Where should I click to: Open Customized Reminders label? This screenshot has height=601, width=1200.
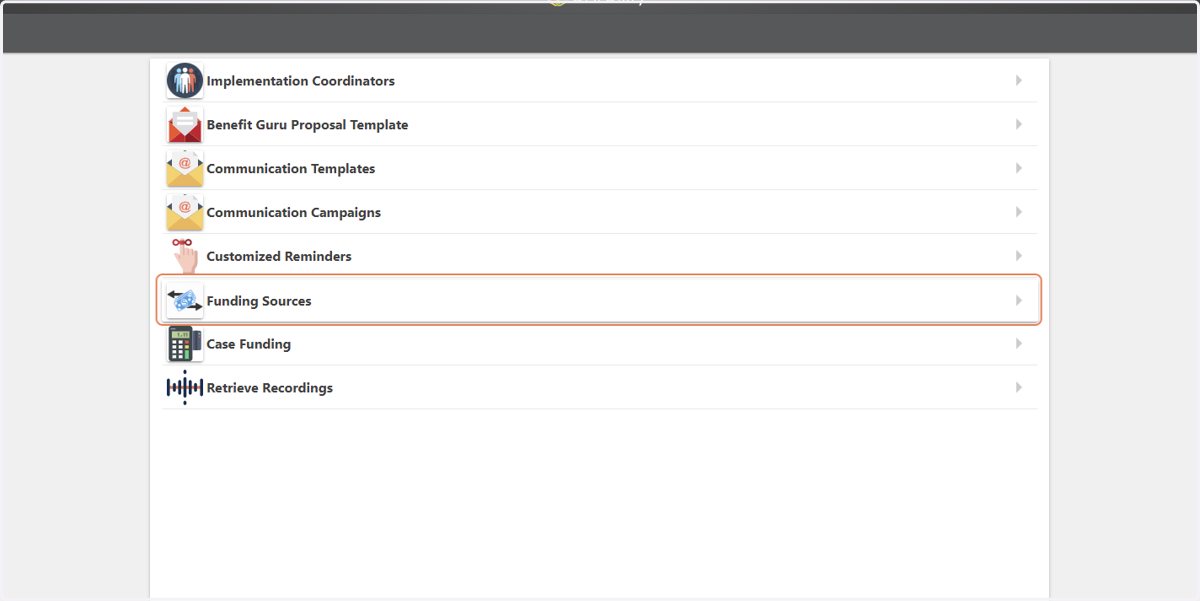click(x=279, y=257)
